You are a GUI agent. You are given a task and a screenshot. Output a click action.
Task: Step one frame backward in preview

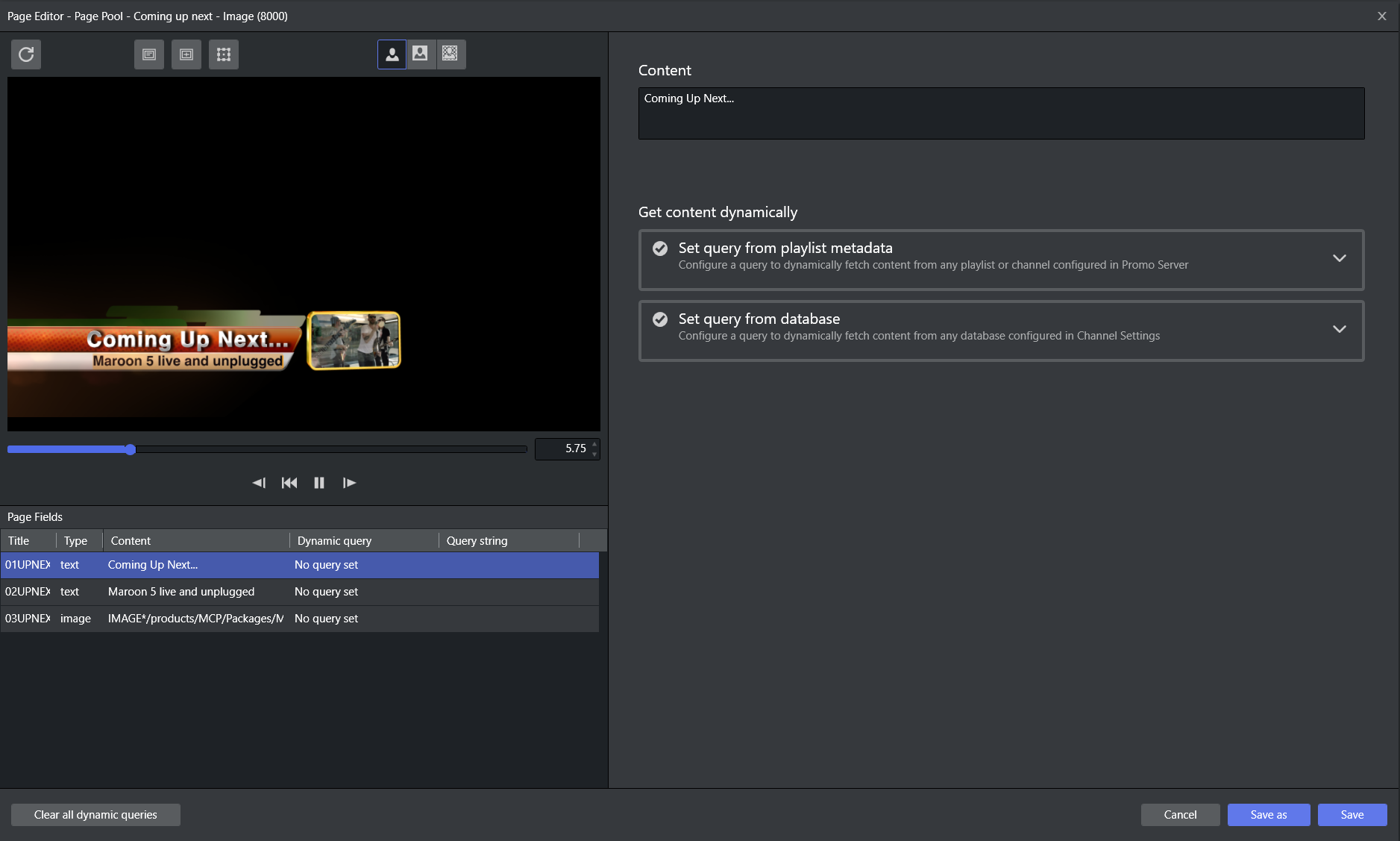(259, 483)
